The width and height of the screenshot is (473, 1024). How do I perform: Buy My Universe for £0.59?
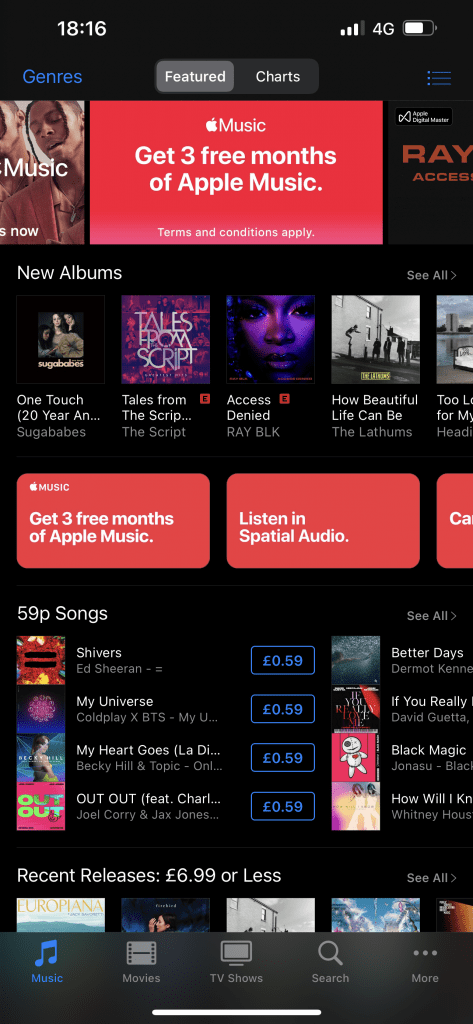pyautogui.click(x=283, y=709)
